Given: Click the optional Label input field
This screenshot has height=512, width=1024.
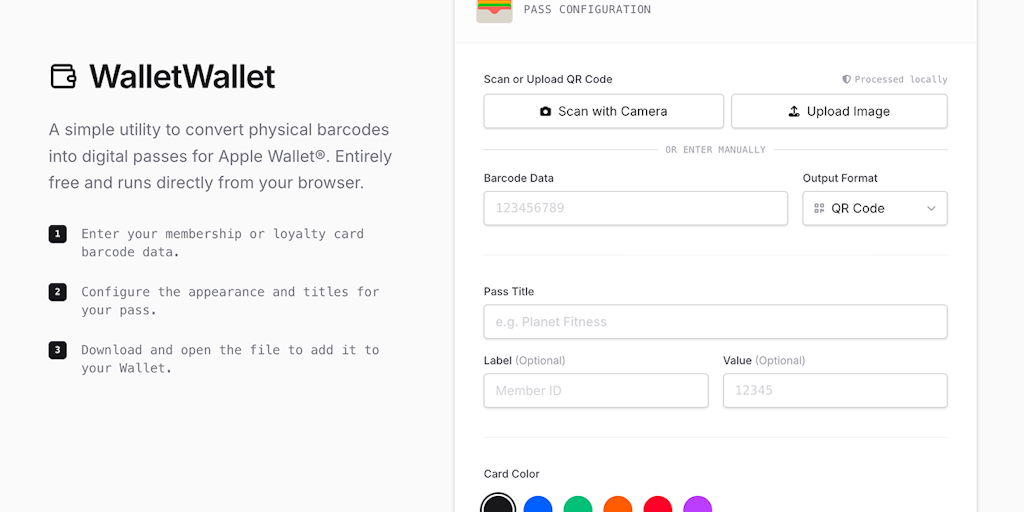Looking at the screenshot, I should pyautogui.click(x=595, y=390).
